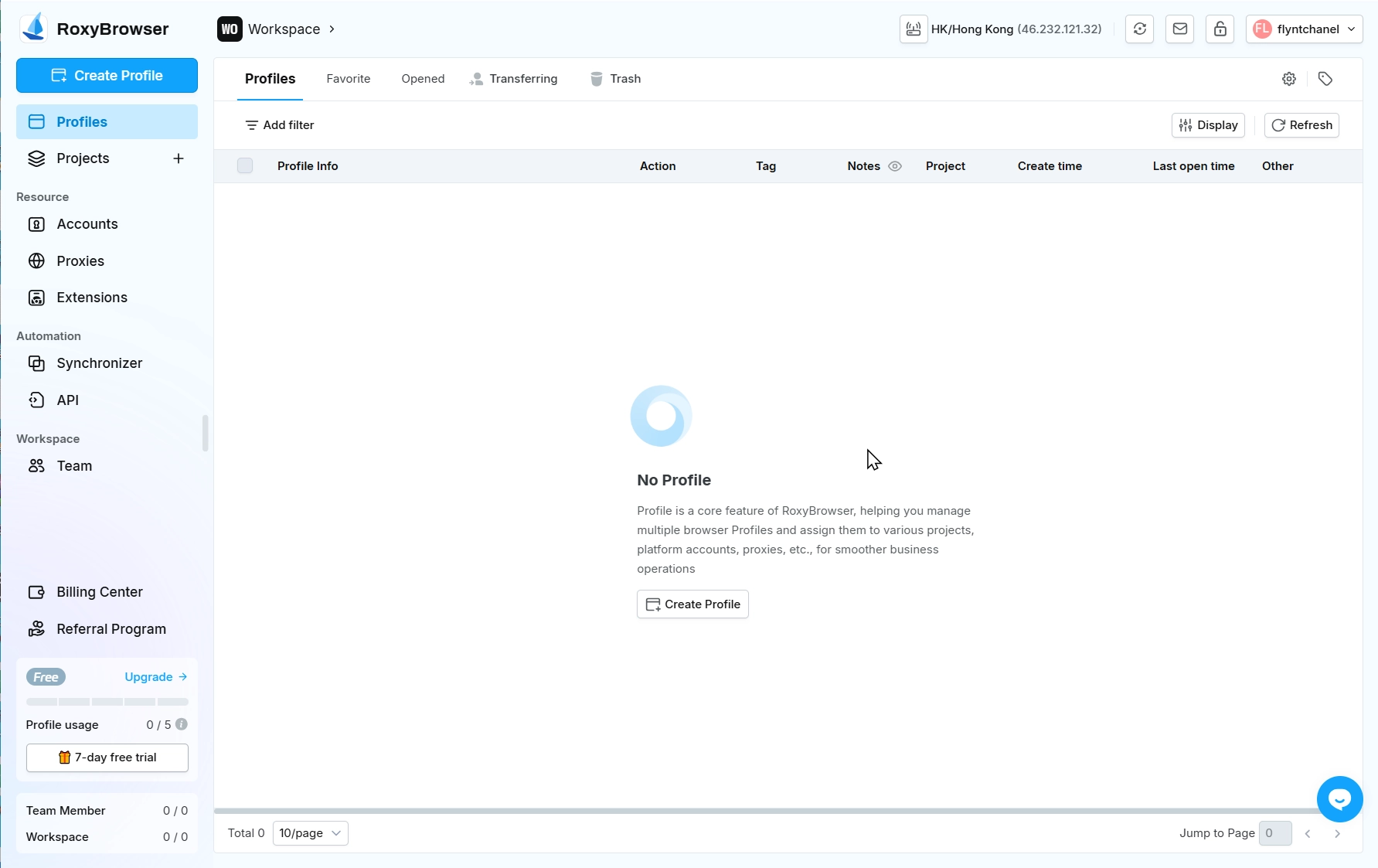This screenshot has height=868, width=1378.
Task: Click the lock icon in top bar
Action: point(1220,29)
